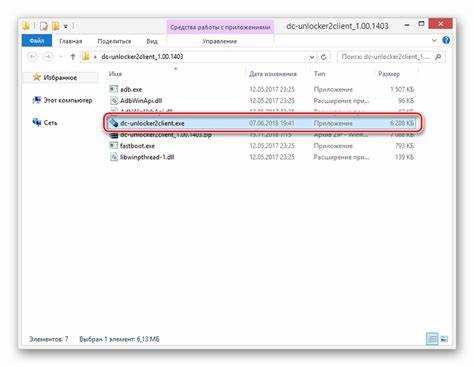Refresh the folder view
This screenshot has height=367, width=474.
(323, 57)
